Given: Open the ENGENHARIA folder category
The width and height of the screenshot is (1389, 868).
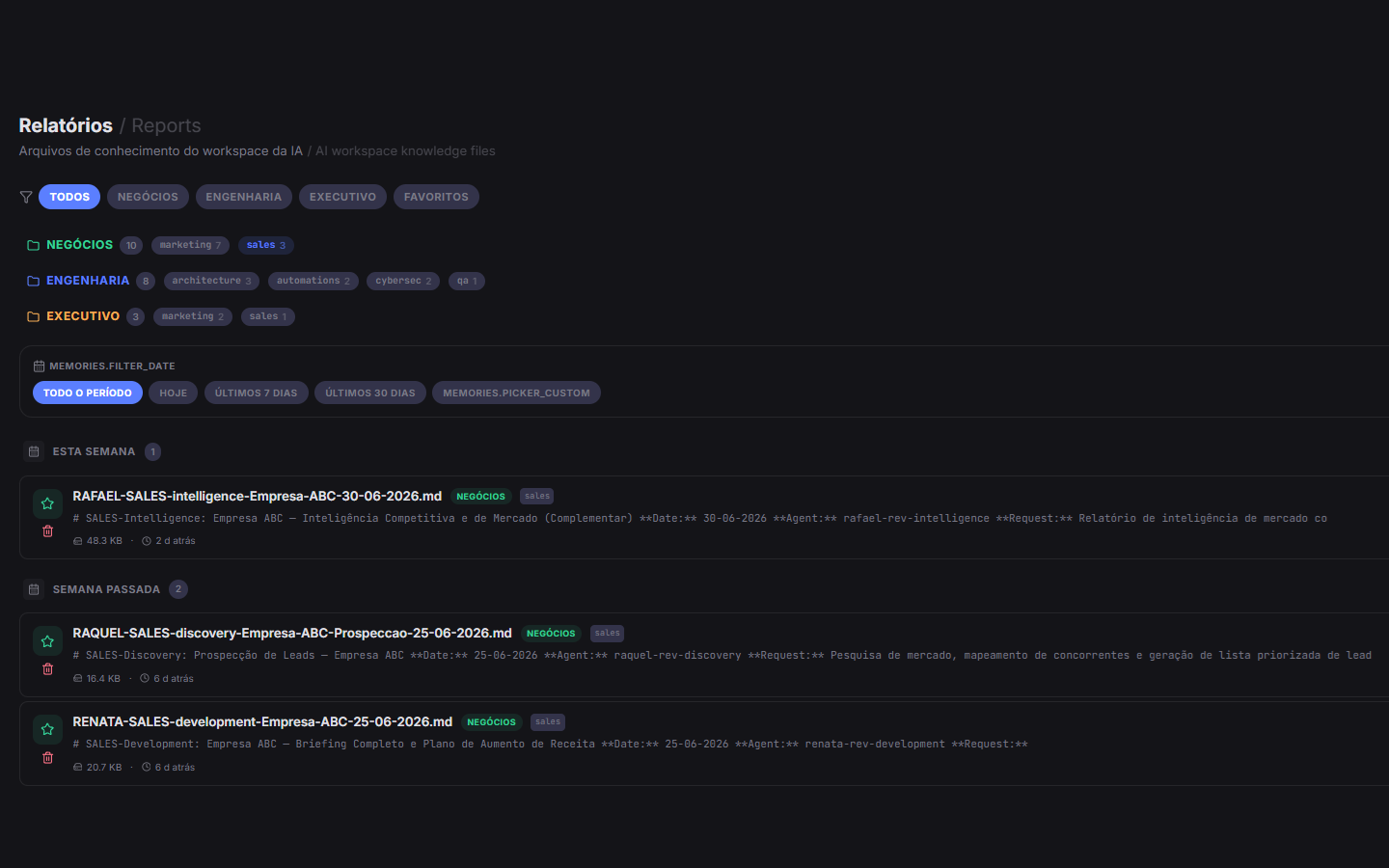Looking at the screenshot, I should tap(87, 281).
